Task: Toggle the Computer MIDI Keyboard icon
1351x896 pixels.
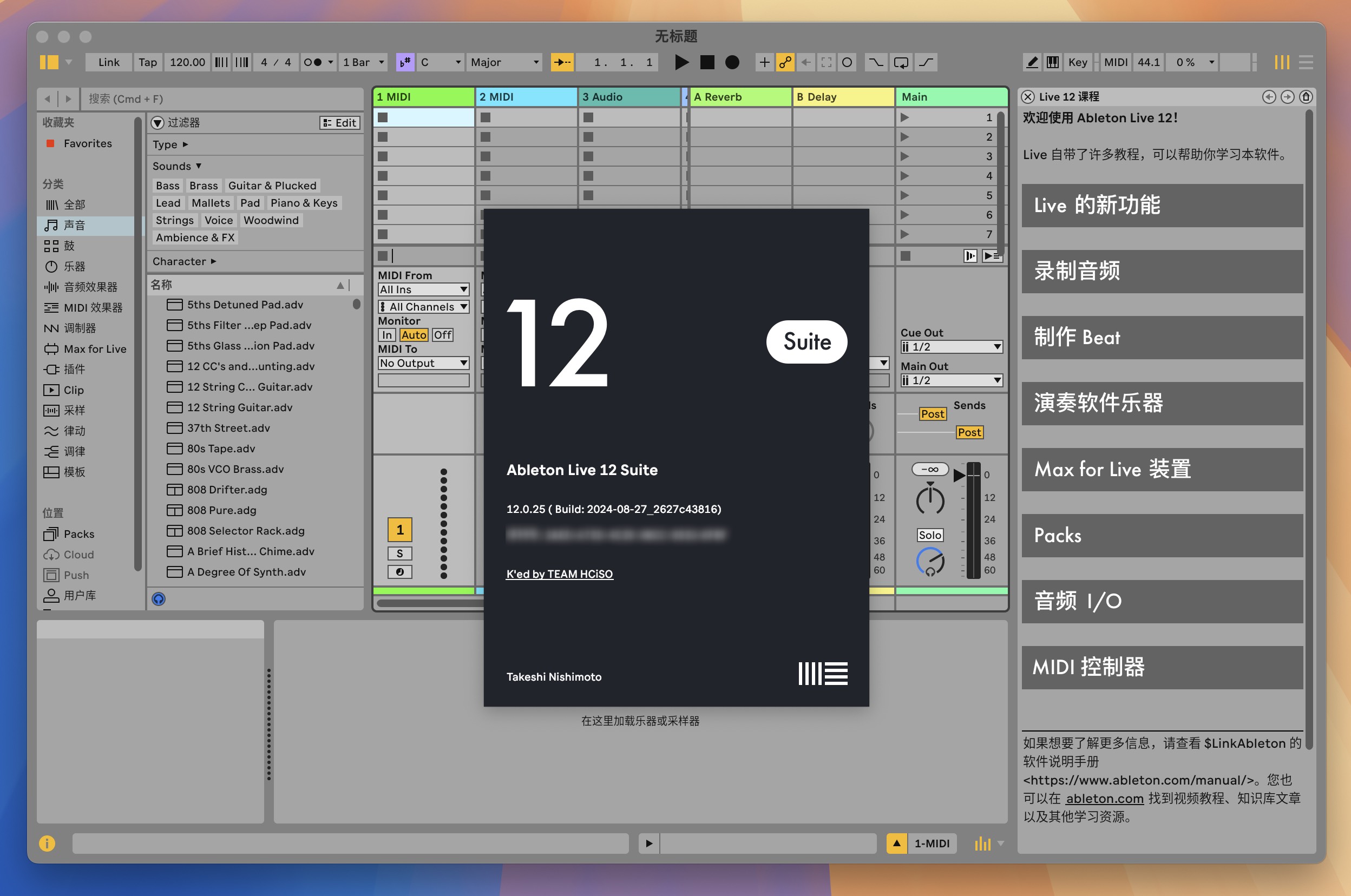Action: click(x=1053, y=62)
